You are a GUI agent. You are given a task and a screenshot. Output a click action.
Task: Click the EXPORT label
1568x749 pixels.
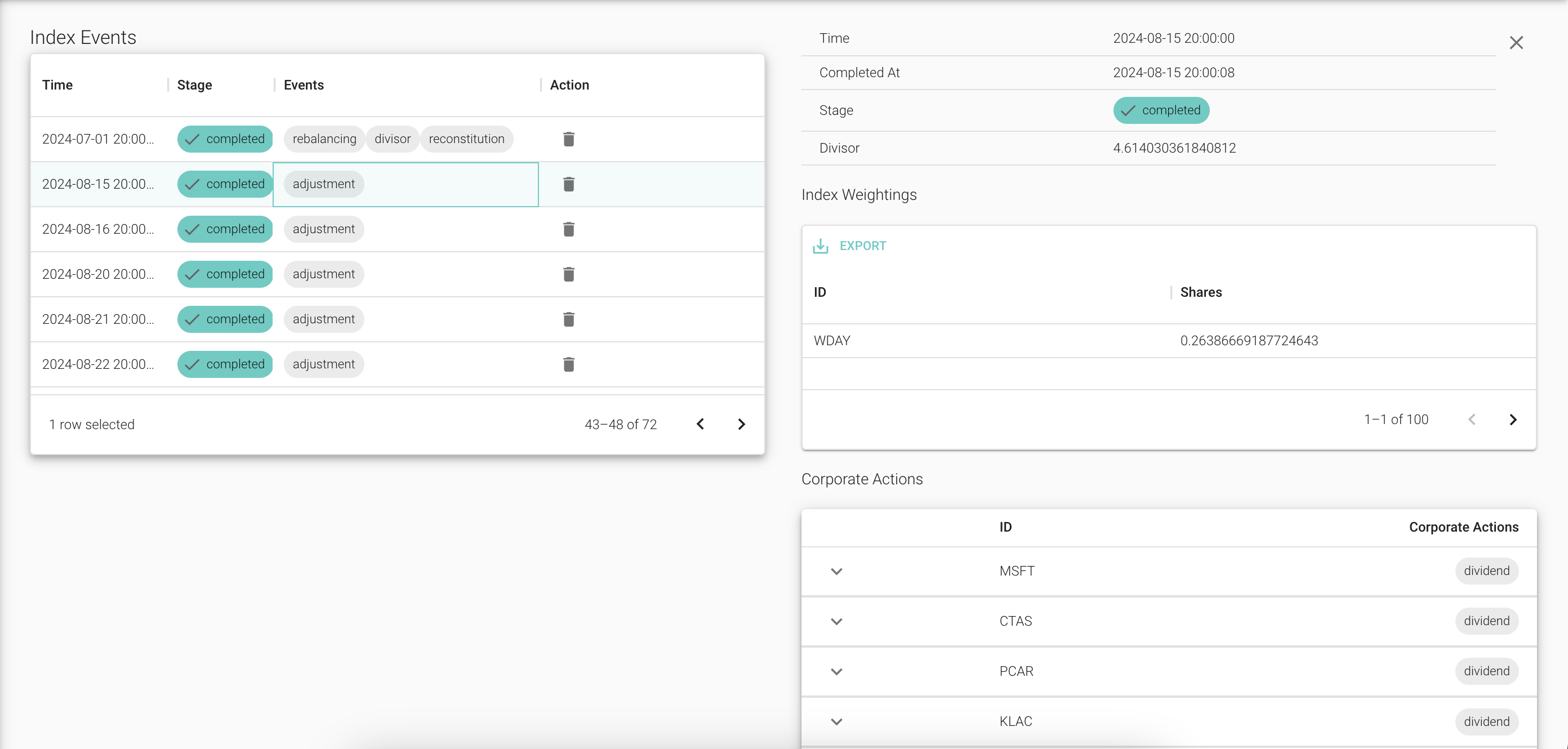point(863,246)
